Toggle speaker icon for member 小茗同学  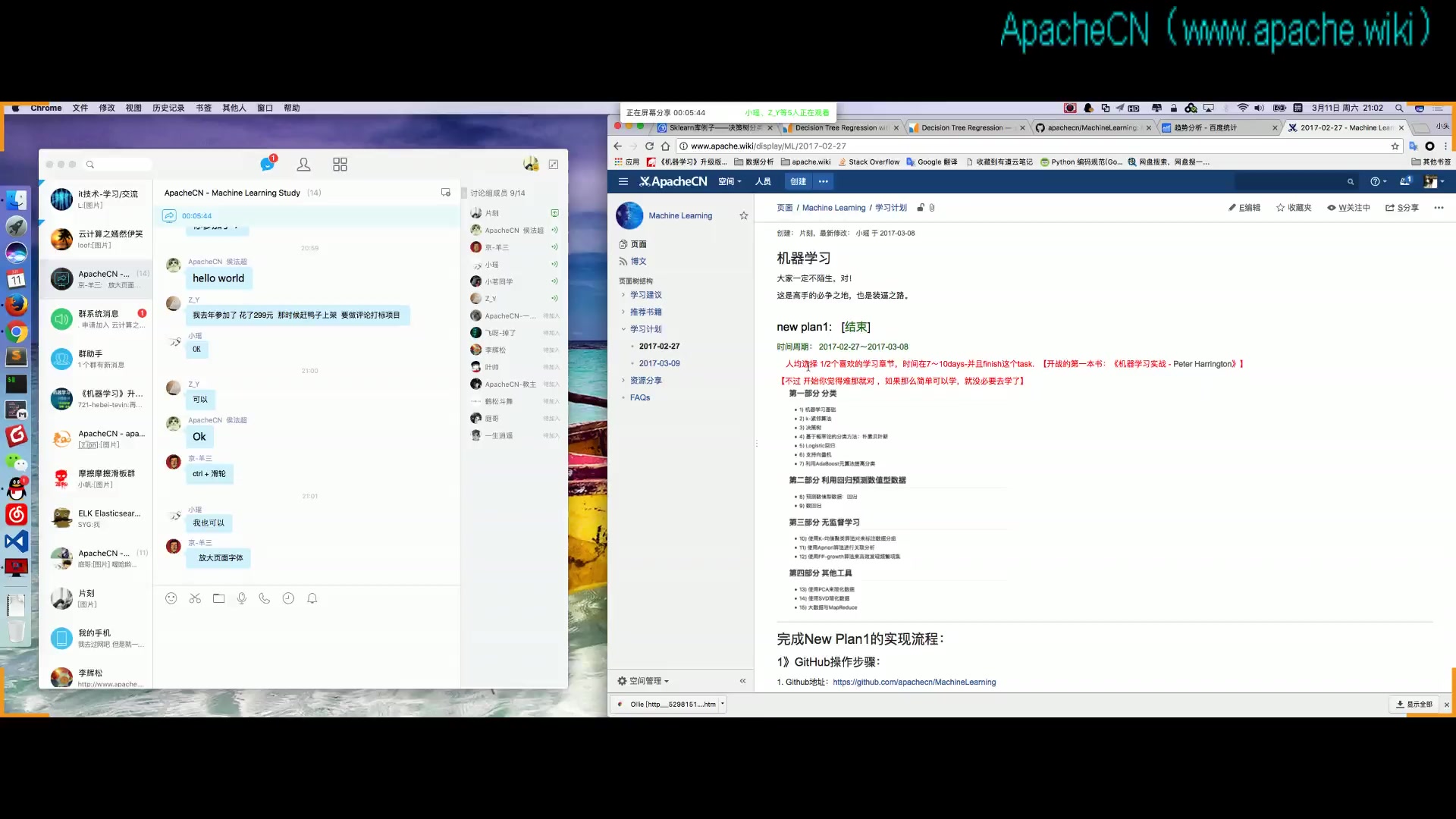click(x=554, y=281)
